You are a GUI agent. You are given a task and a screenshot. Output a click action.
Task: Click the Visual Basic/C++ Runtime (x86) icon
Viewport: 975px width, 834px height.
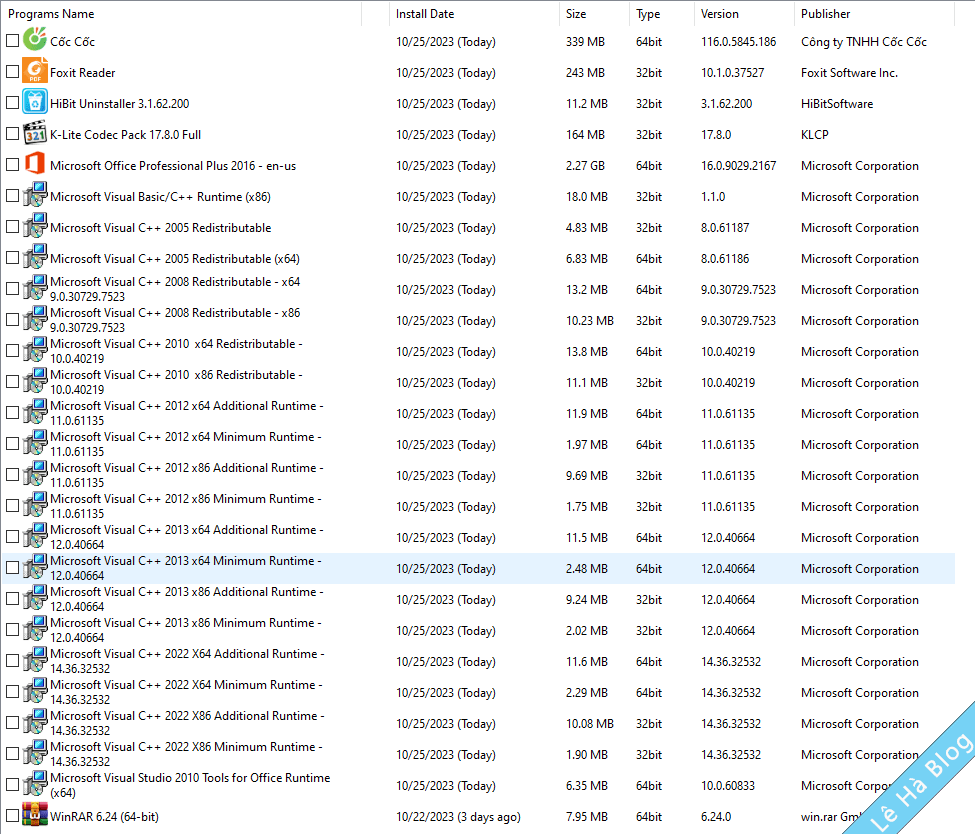(x=35, y=196)
